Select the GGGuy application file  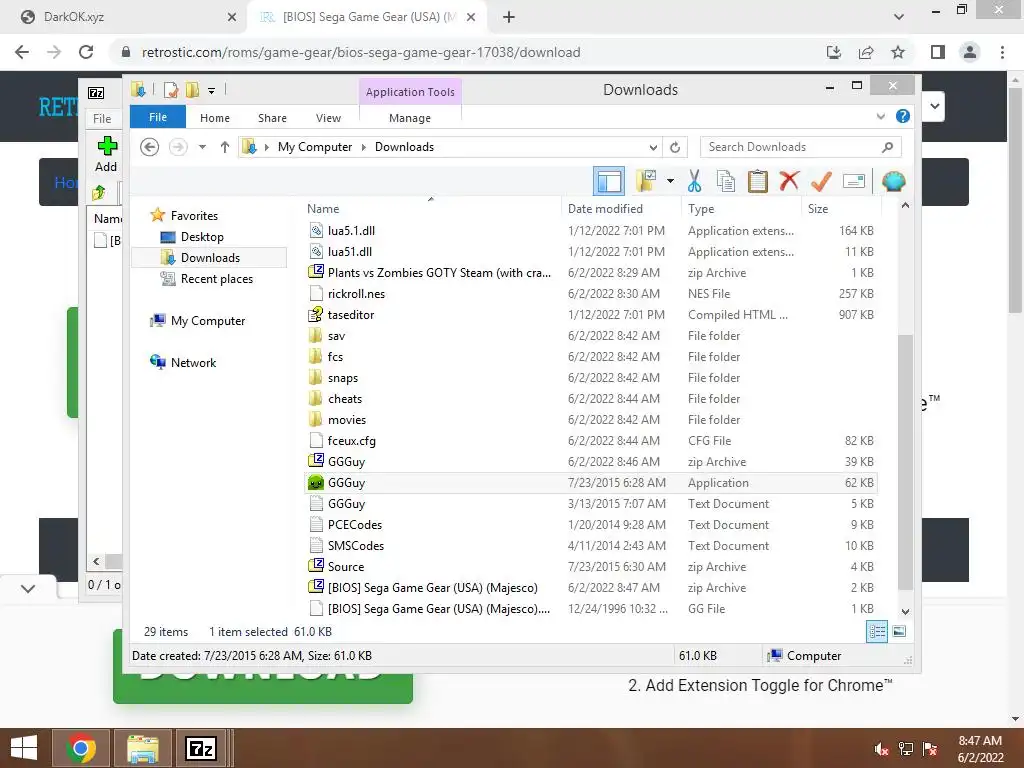point(590,483)
